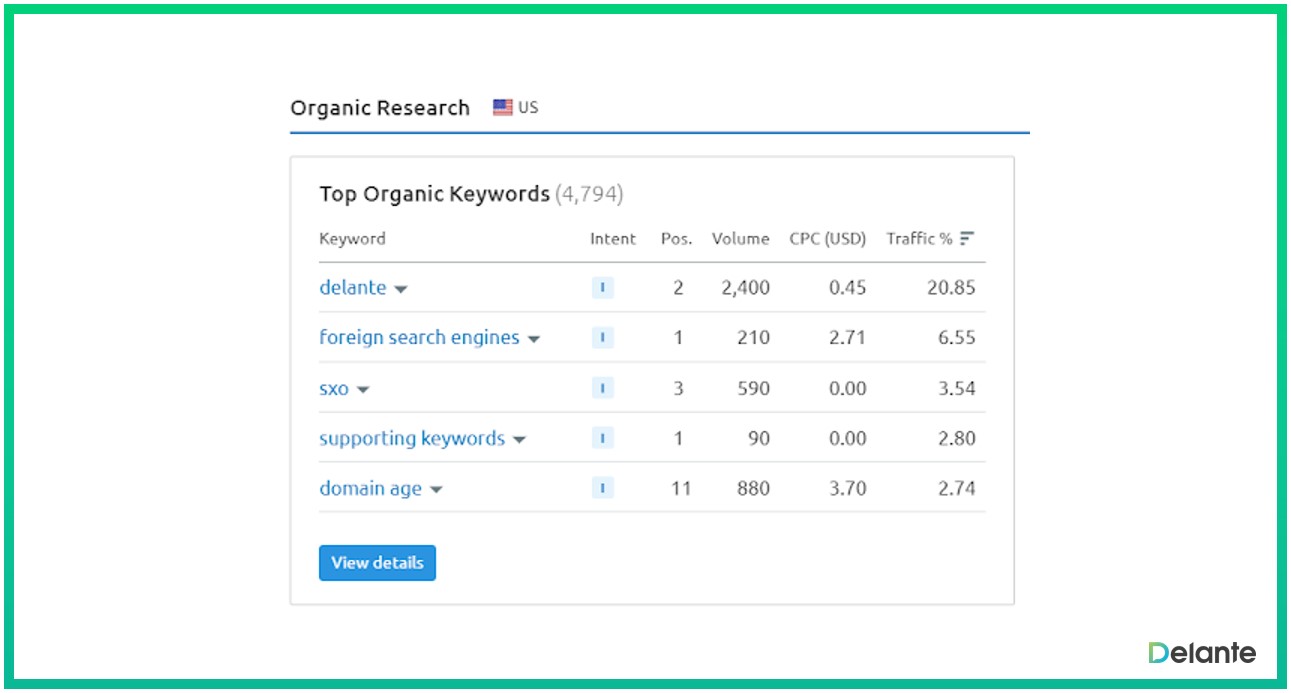1291x693 pixels.
Task: Click the 3.54 traffic percentage
Action: pyautogui.click(x=957, y=388)
